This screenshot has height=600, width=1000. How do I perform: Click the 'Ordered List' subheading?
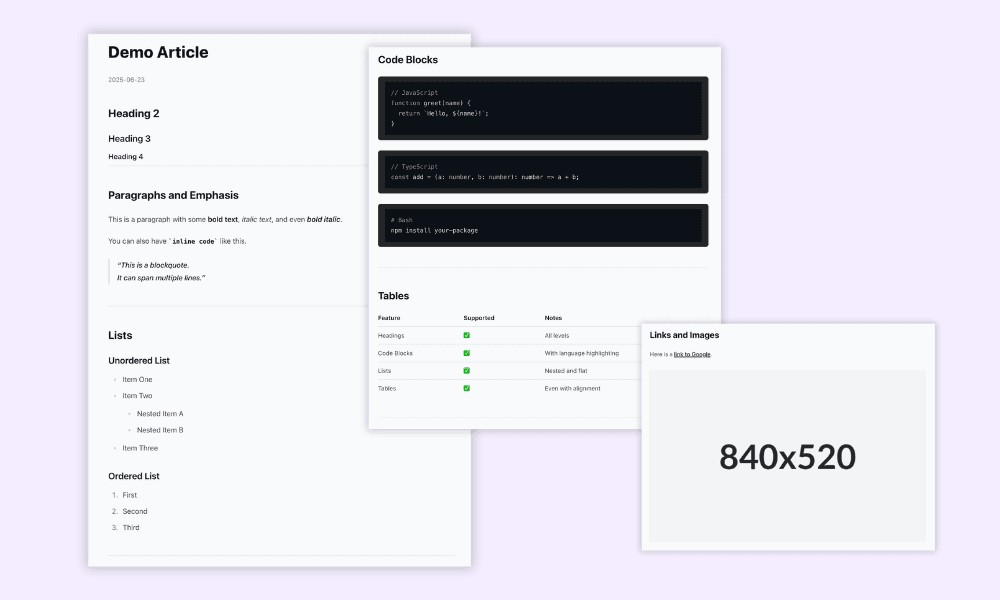(x=134, y=476)
